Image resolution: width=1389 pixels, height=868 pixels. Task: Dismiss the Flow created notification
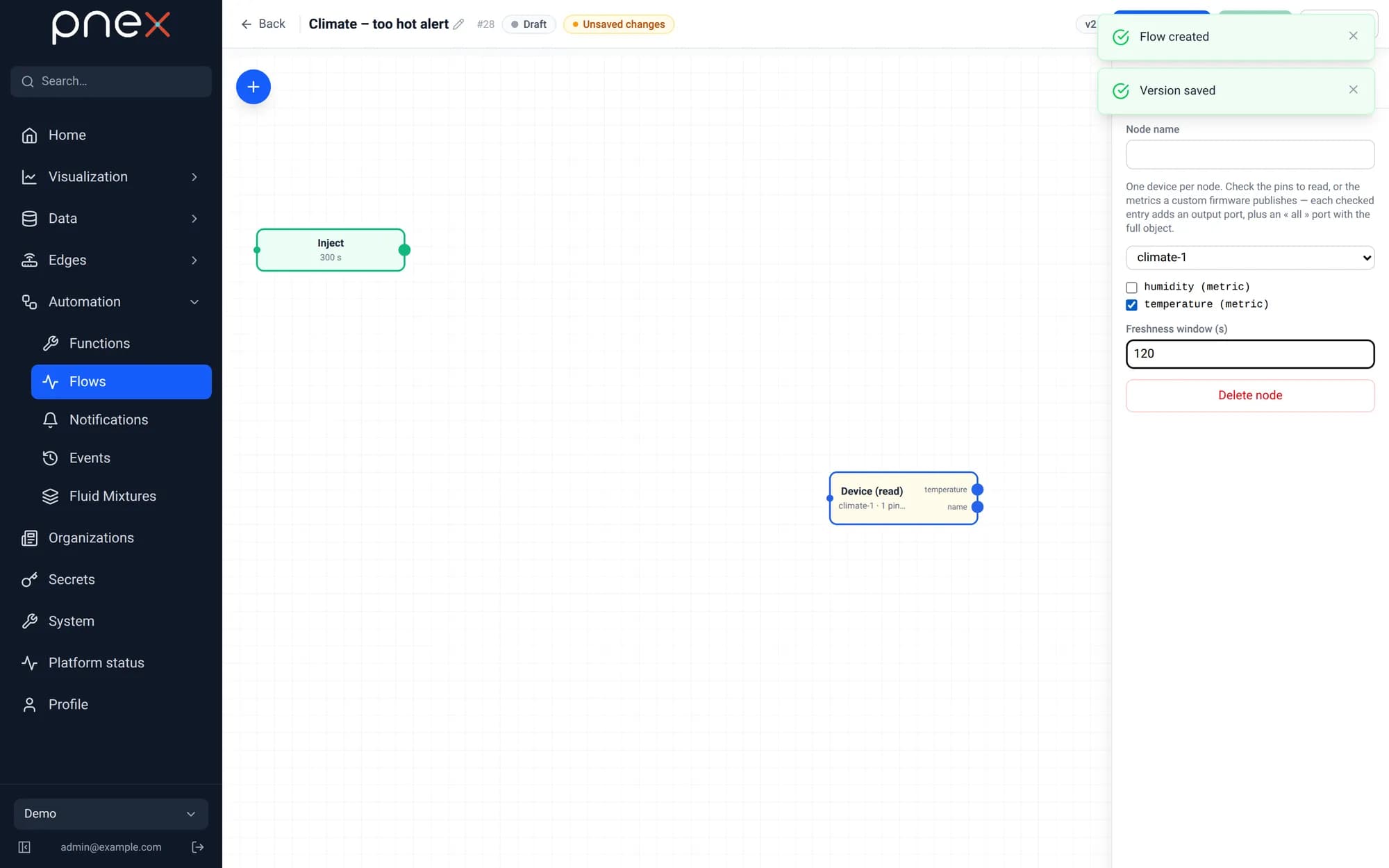[1353, 36]
